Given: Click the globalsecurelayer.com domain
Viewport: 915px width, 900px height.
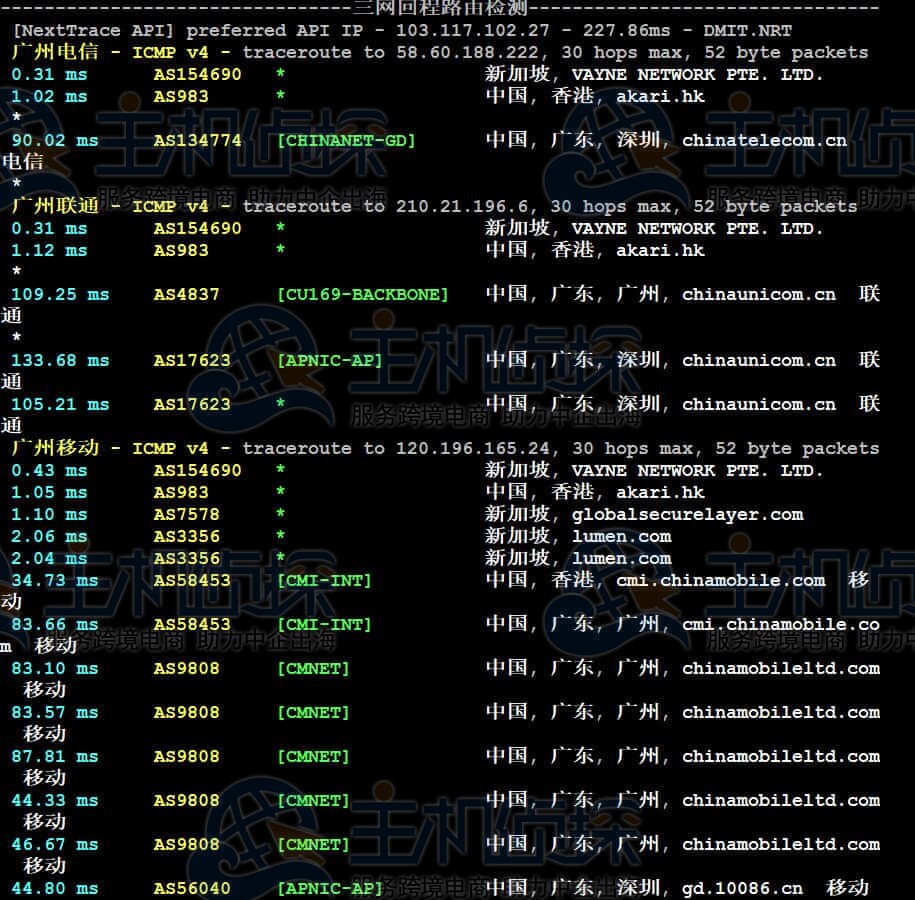Looking at the screenshot, I should (x=687, y=514).
